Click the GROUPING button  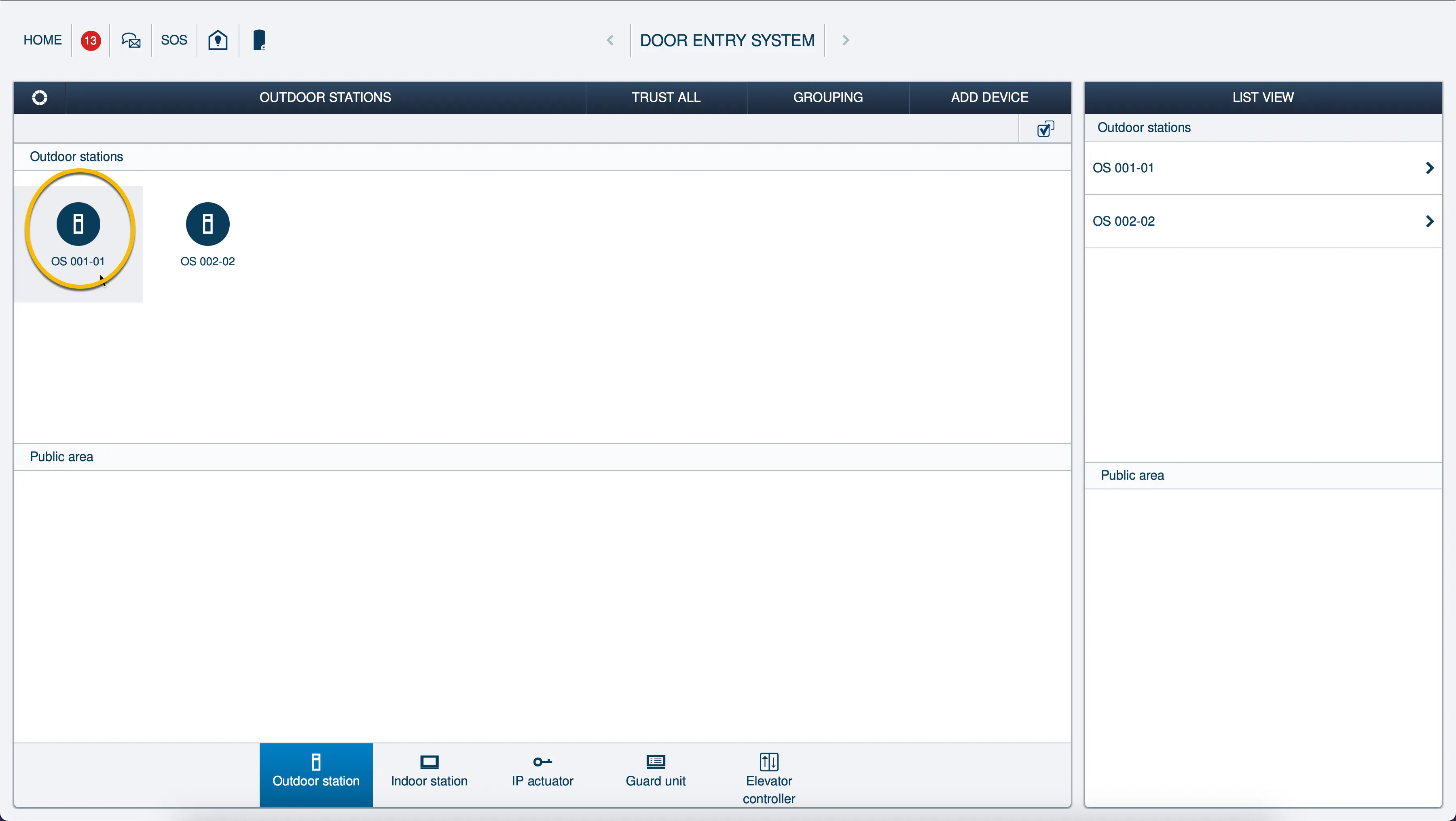pyautogui.click(x=828, y=97)
